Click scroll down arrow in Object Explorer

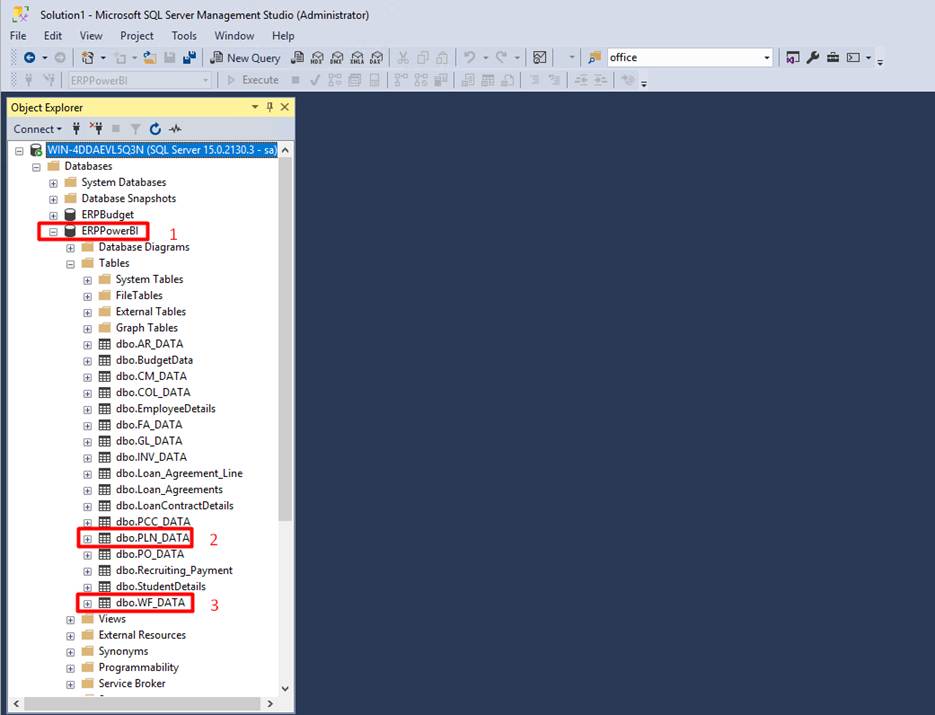[x=285, y=688]
